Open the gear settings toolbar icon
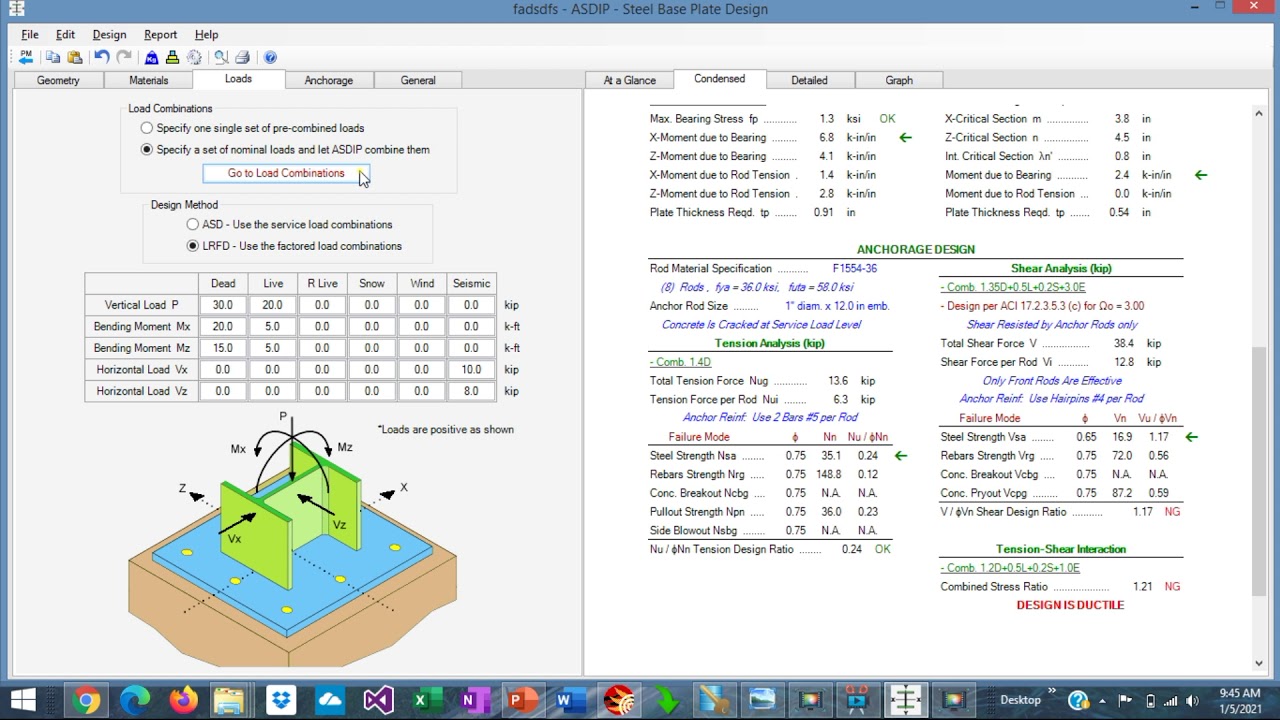Screen dimensions: 1280x720 coord(194,57)
